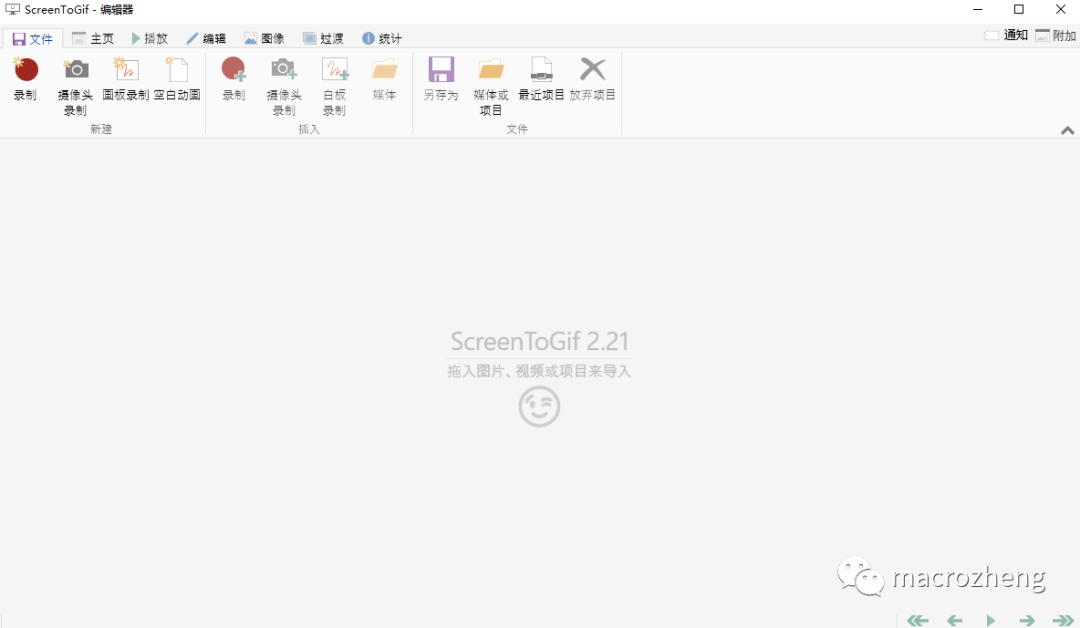The width and height of the screenshot is (1080, 628).
Task: Open the 通知 notifications panel
Action: pyautogui.click(x=1006, y=35)
